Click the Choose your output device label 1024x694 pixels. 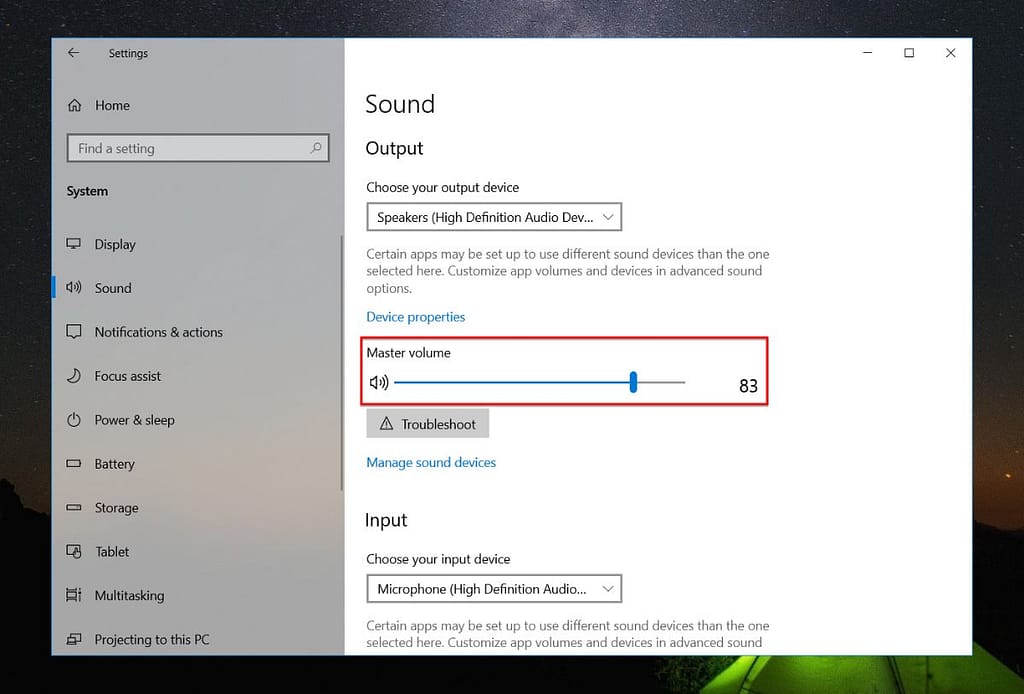point(442,187)
